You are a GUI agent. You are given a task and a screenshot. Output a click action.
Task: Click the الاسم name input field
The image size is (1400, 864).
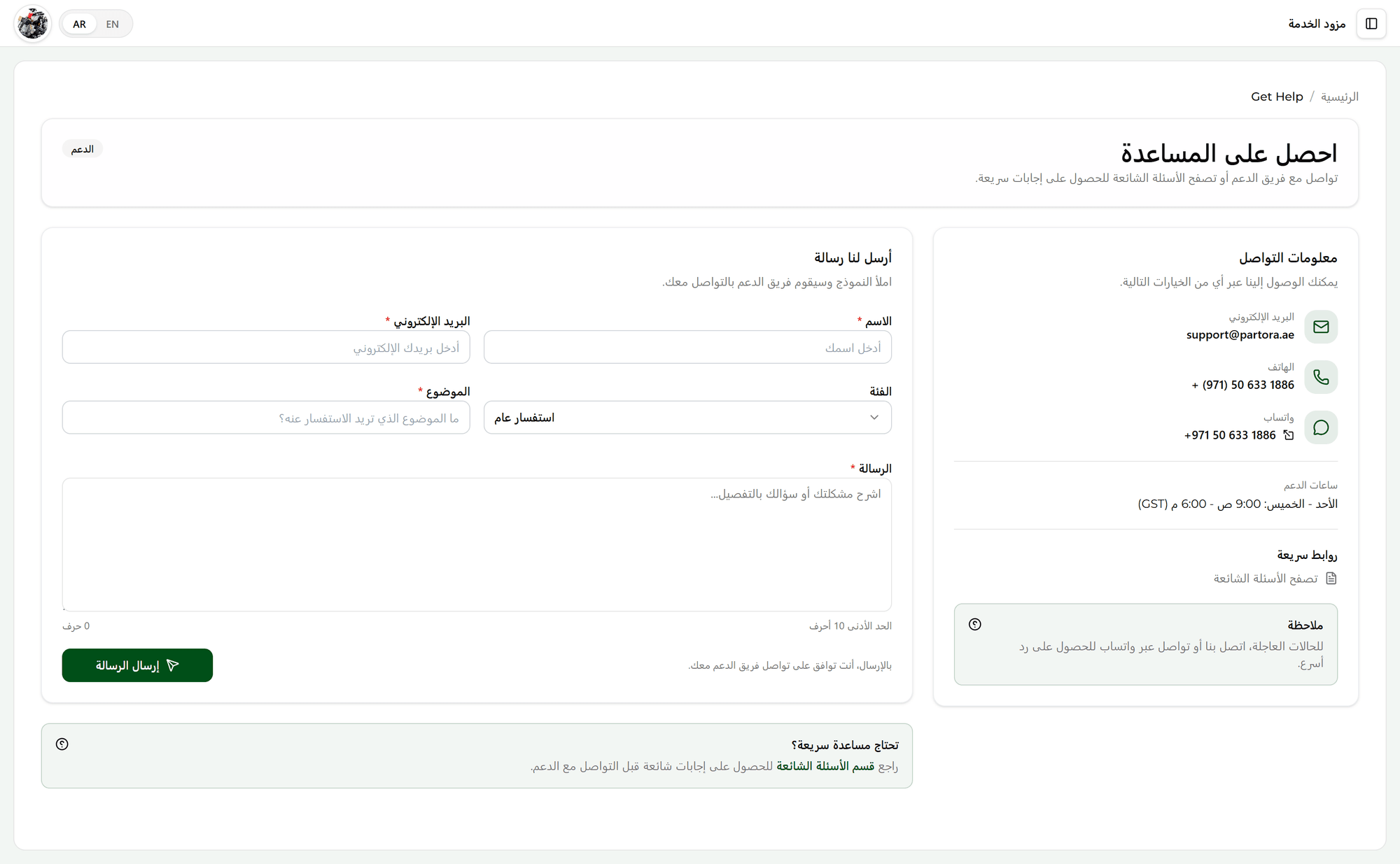point(687,348)
